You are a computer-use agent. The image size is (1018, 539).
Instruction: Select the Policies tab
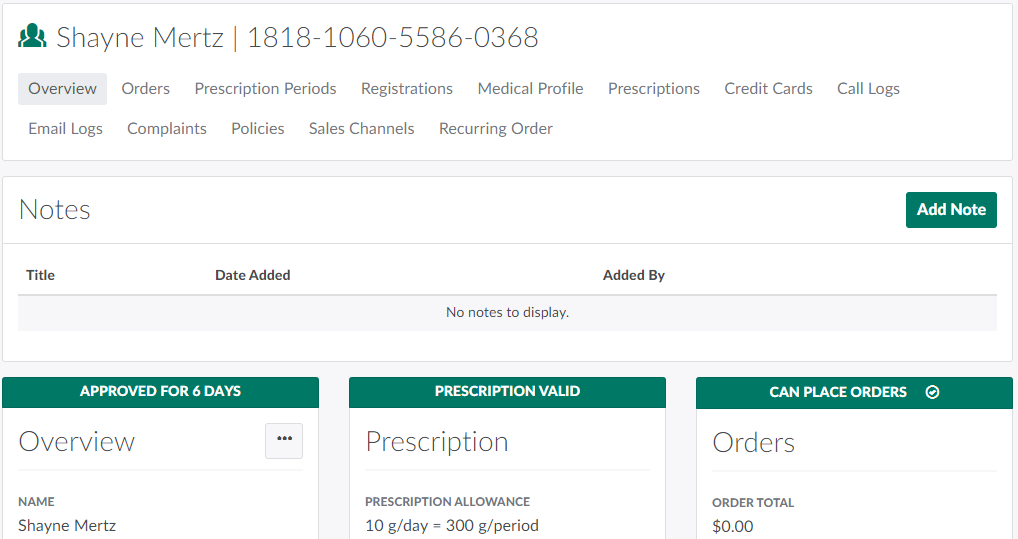click(258, 129)
